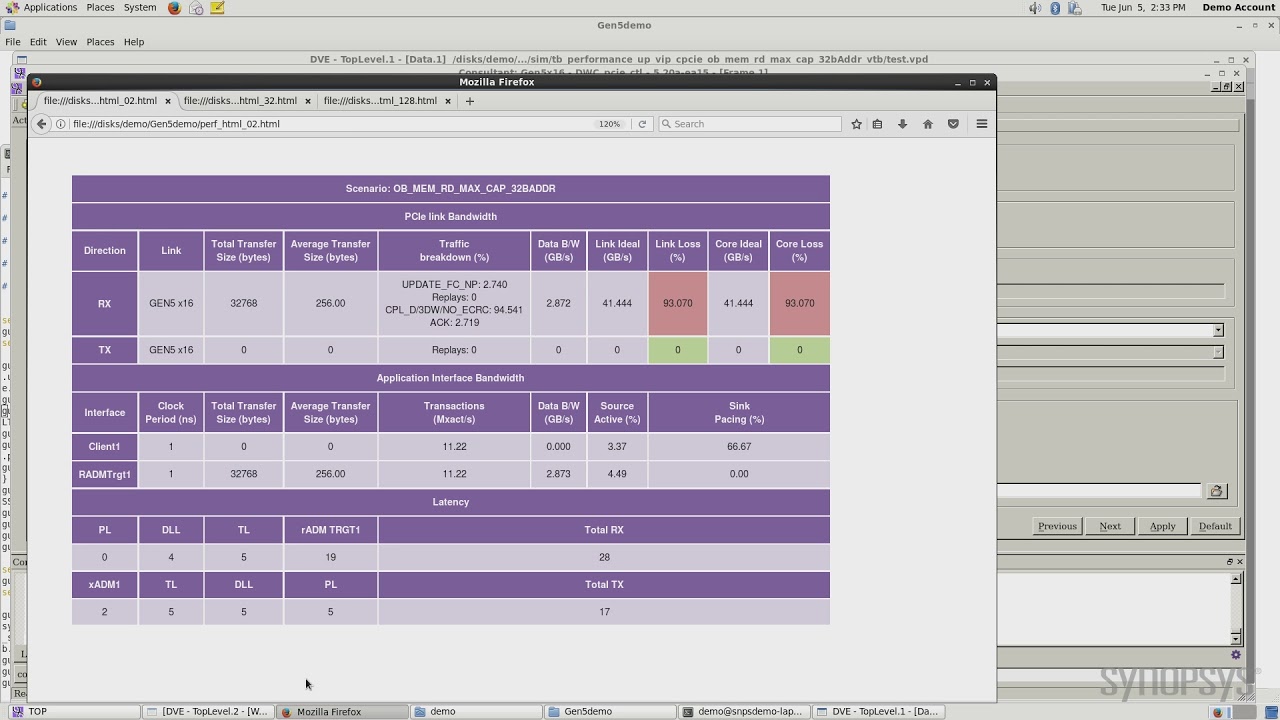This screenshot has height=720, width=1280.
Task: Open the File menu in Gen5demo window
Action: point(13,42)
